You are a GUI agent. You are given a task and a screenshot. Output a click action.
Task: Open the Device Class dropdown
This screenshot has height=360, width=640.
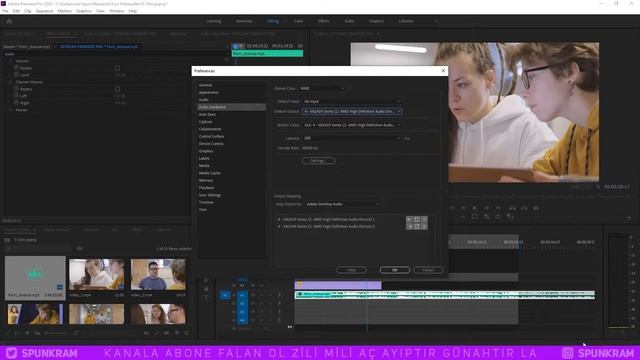click(x=322, y=88)
